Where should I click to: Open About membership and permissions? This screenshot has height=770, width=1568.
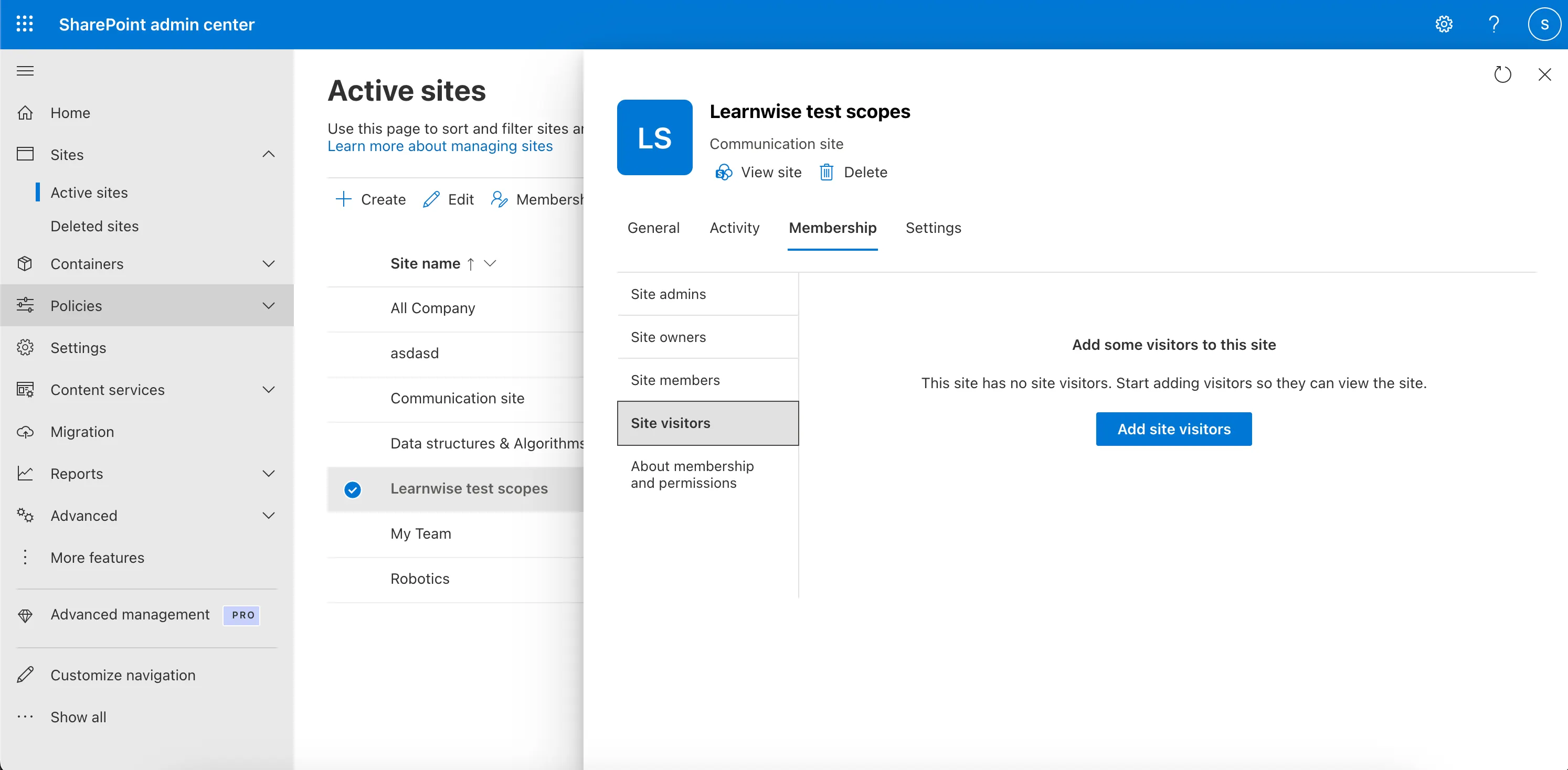(707, 475)
